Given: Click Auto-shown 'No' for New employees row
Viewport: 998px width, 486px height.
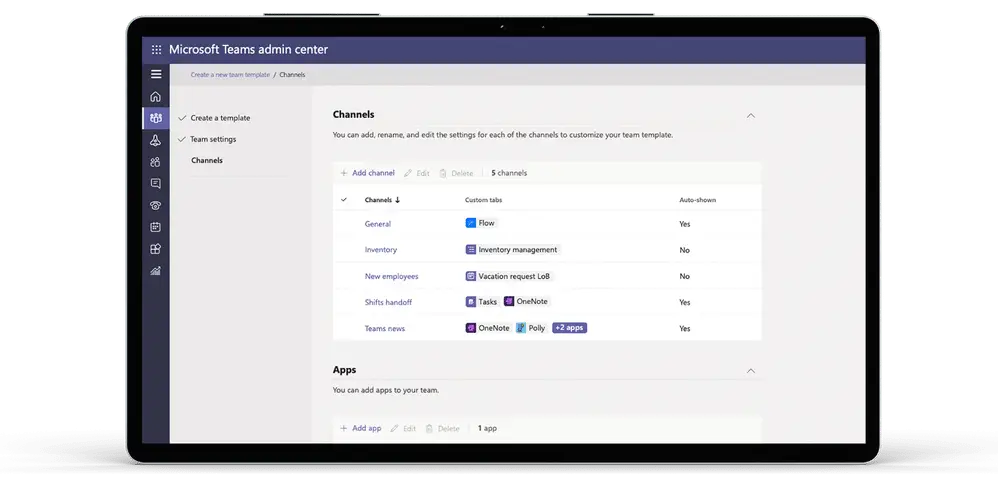Looking at the screenshot, I should [684, 276].
